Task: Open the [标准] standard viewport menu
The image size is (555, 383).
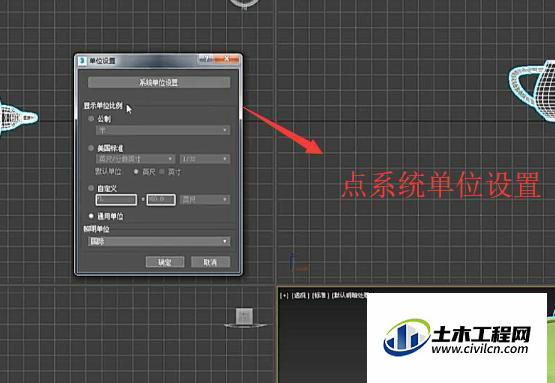Action: coord(321,295)
